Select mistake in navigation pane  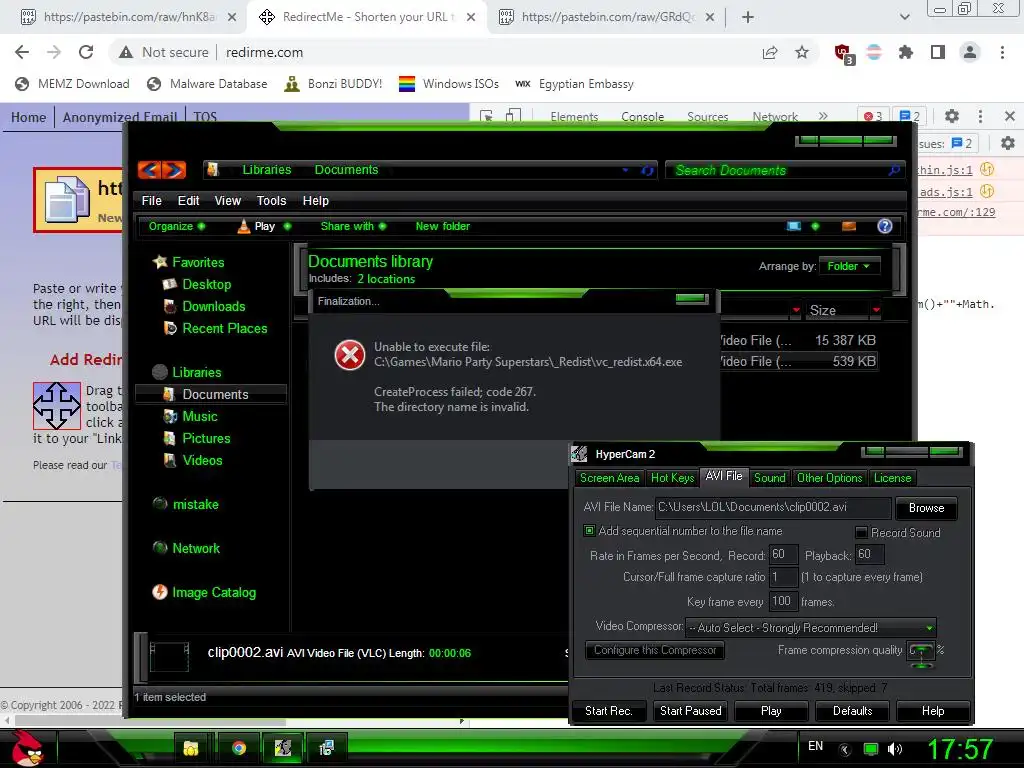point(195,504)
